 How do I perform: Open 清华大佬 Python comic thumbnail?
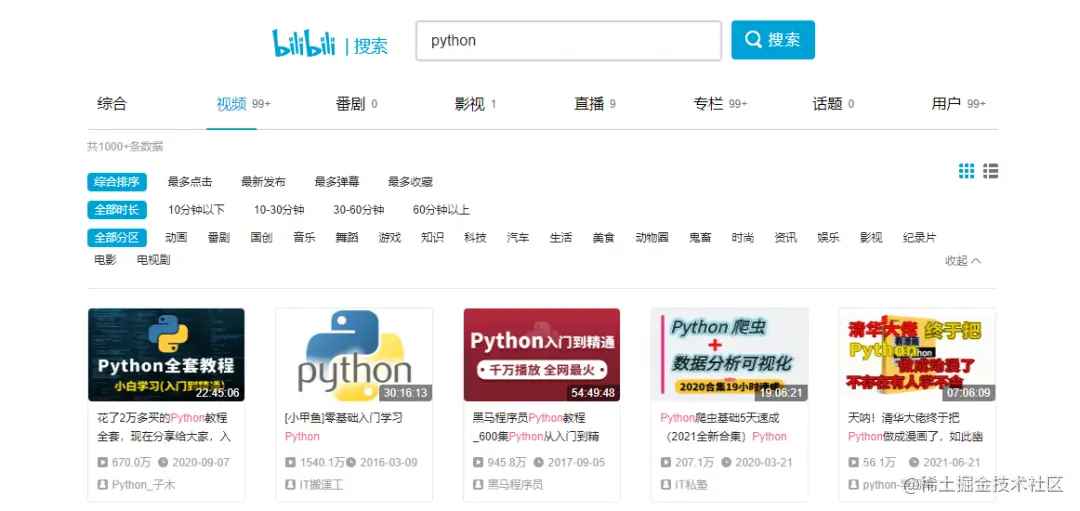(917, 355)
